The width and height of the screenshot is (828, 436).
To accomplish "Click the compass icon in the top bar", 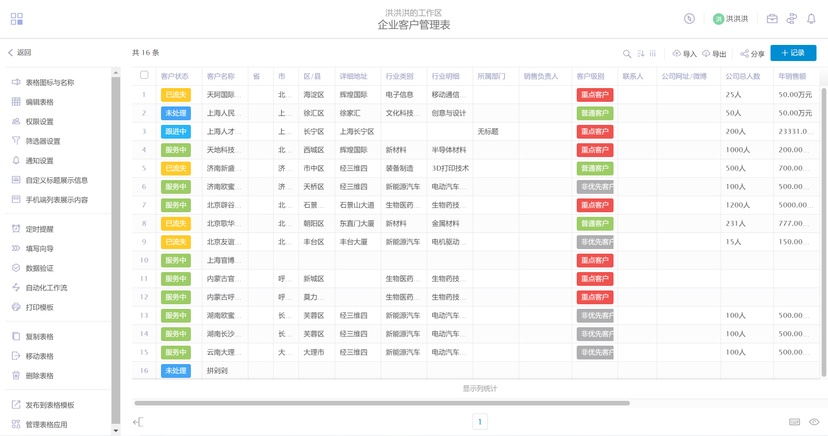I will point(689,18).
